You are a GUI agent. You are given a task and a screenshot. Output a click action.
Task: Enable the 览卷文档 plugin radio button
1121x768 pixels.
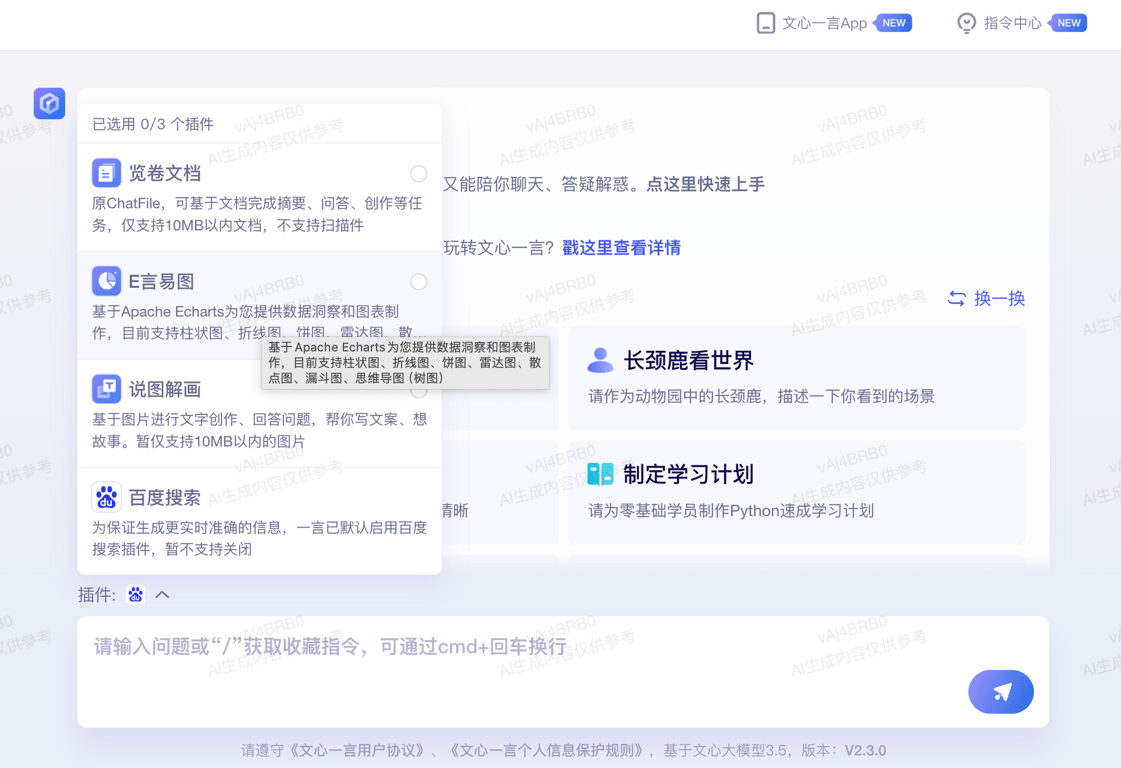(x=419, y=174)
